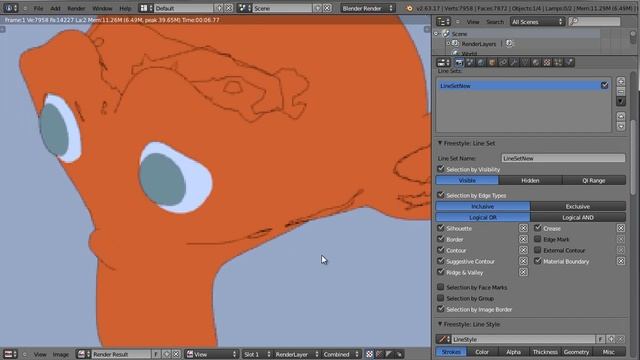The width and height of the screenshot is (640, 360).
Task: Open the Add menu
Action: [x=55, y=8]
